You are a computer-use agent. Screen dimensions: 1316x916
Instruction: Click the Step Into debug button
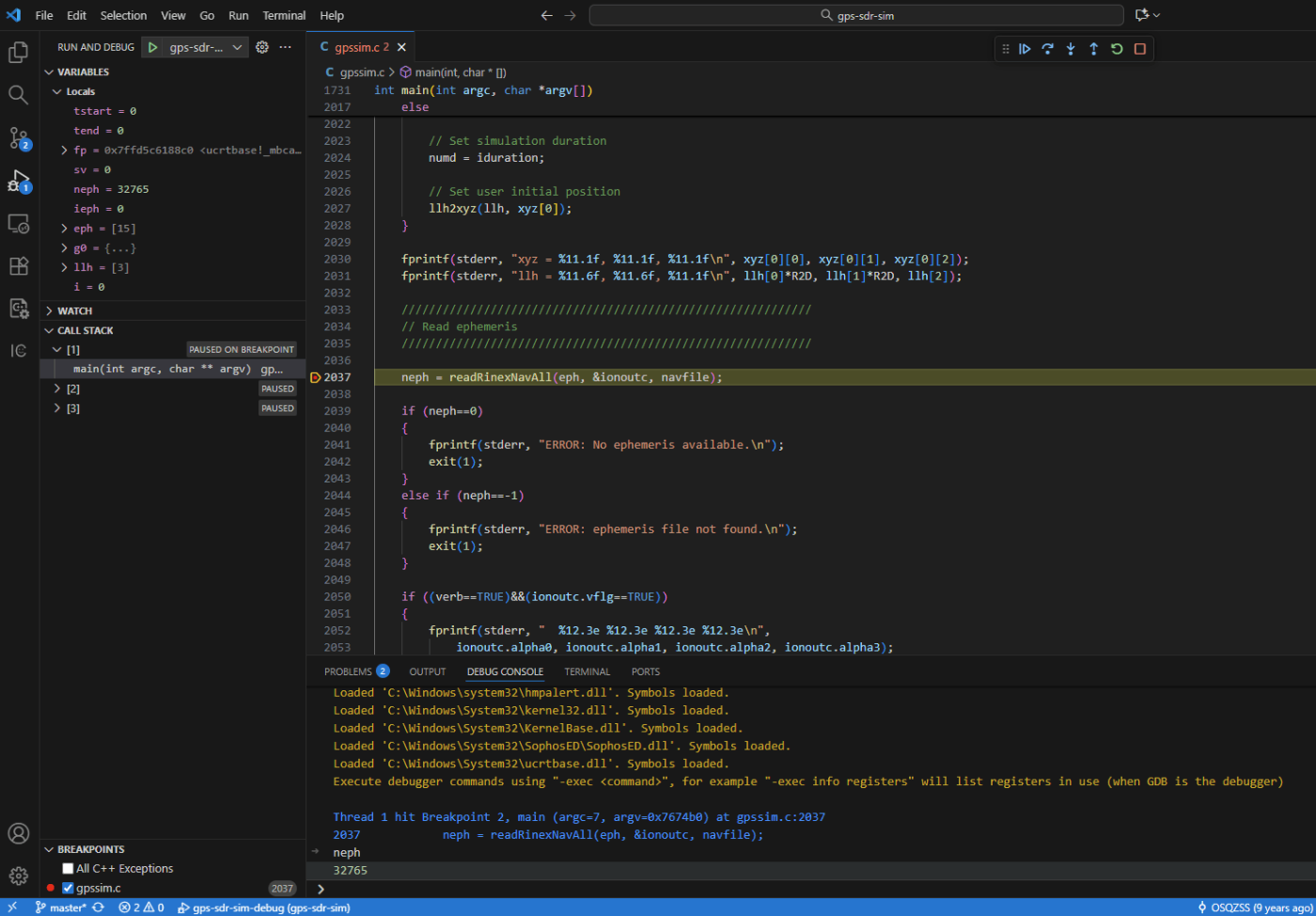1071,49
